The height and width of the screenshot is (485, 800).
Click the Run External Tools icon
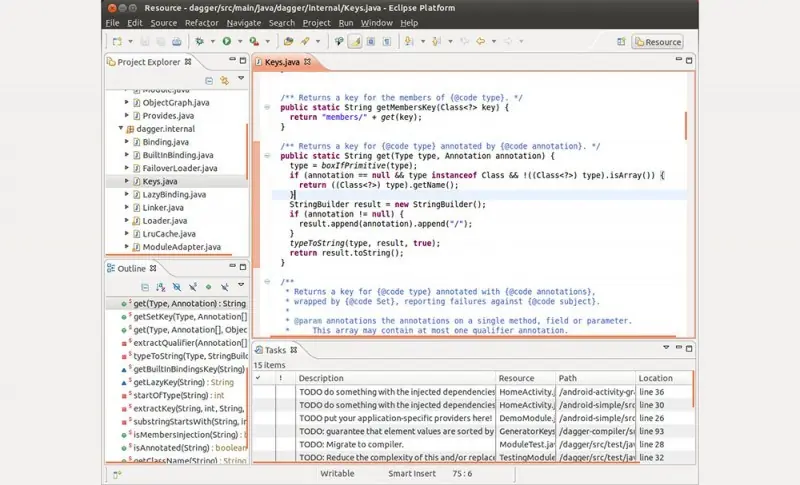pyautogui.click(x=254, y=42)
